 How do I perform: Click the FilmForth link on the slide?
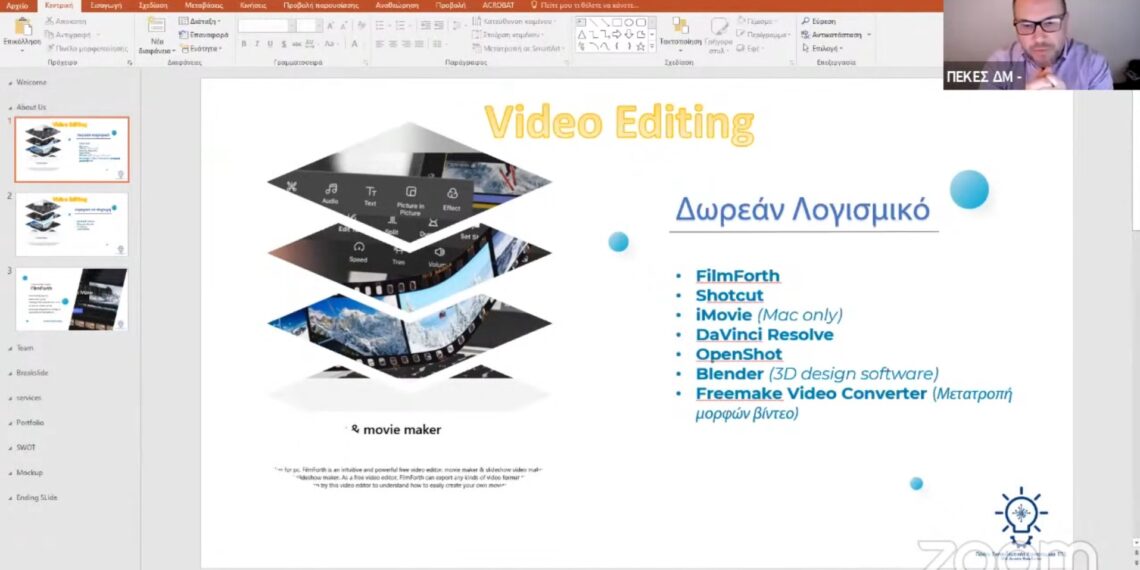point(737,276)
